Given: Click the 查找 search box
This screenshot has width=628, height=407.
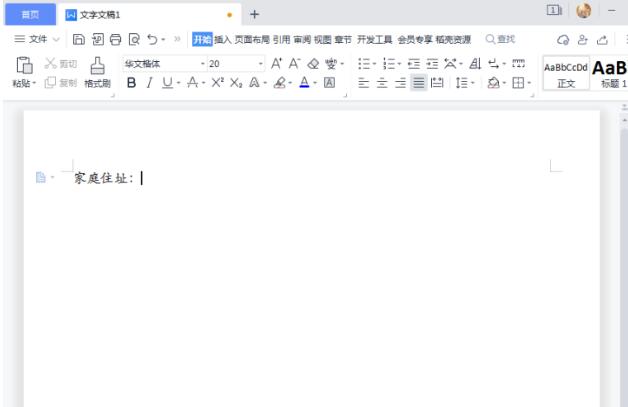Looking at the screenshot, I should 501,39.
